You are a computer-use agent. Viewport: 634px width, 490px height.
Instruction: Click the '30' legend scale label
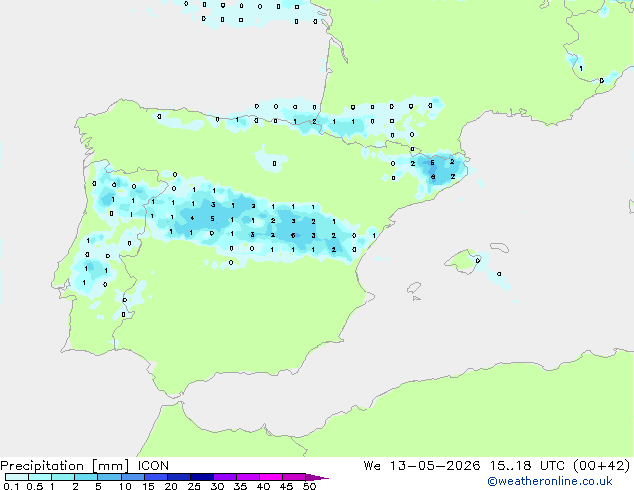tap(217, 486)
